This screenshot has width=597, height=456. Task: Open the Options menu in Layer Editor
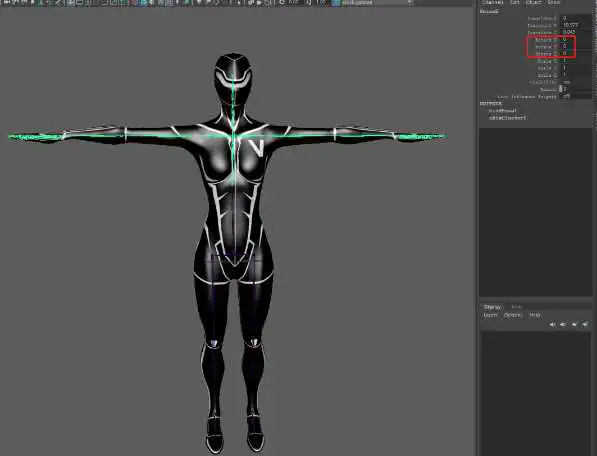coord(513,315)
